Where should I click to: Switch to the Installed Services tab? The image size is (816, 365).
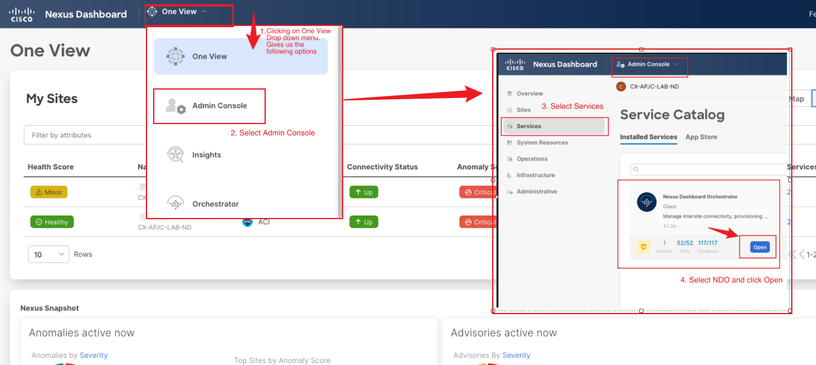648,137
